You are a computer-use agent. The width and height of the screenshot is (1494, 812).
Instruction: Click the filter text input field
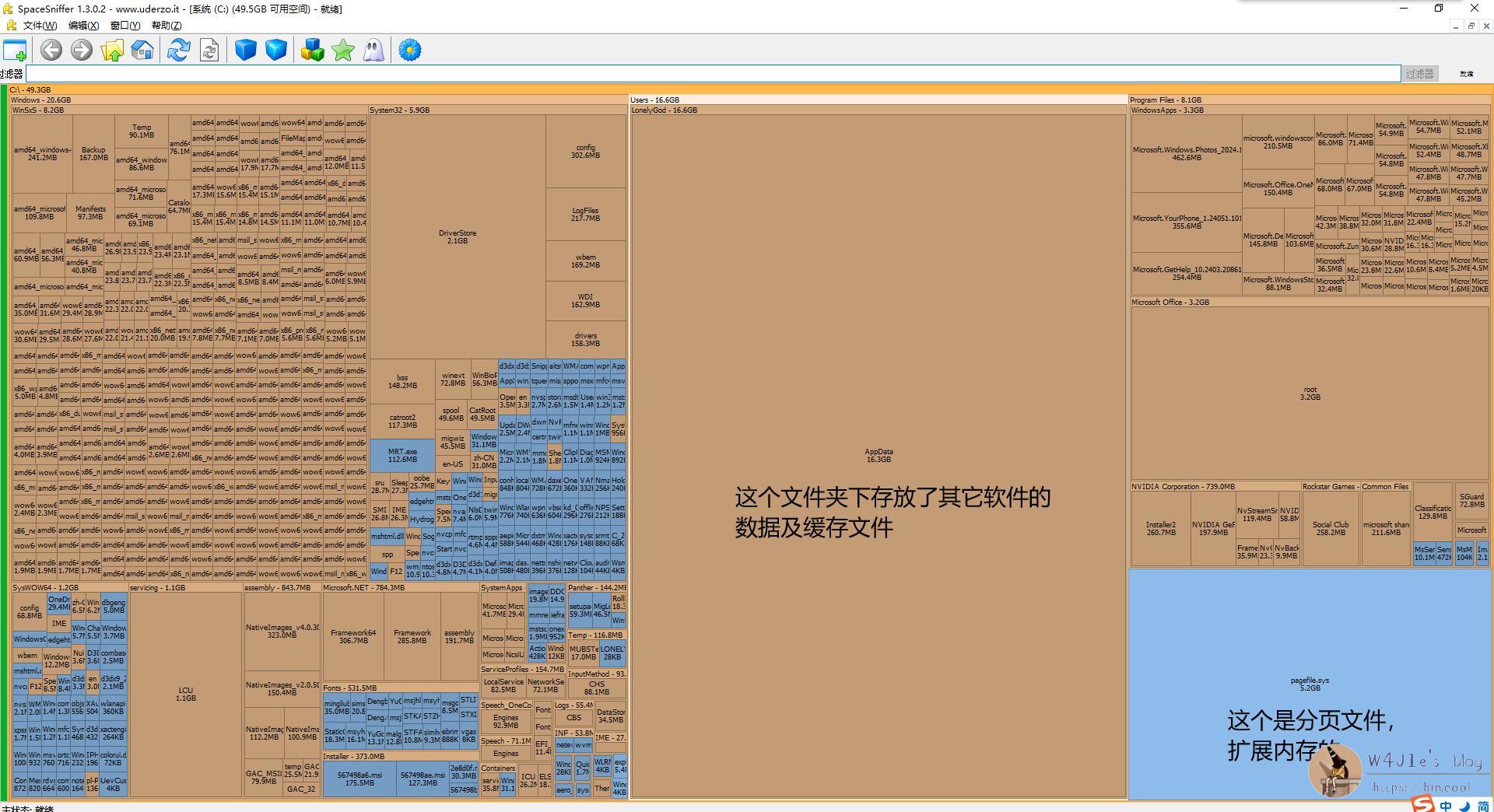pyautogui.click(x=713, y=74)
